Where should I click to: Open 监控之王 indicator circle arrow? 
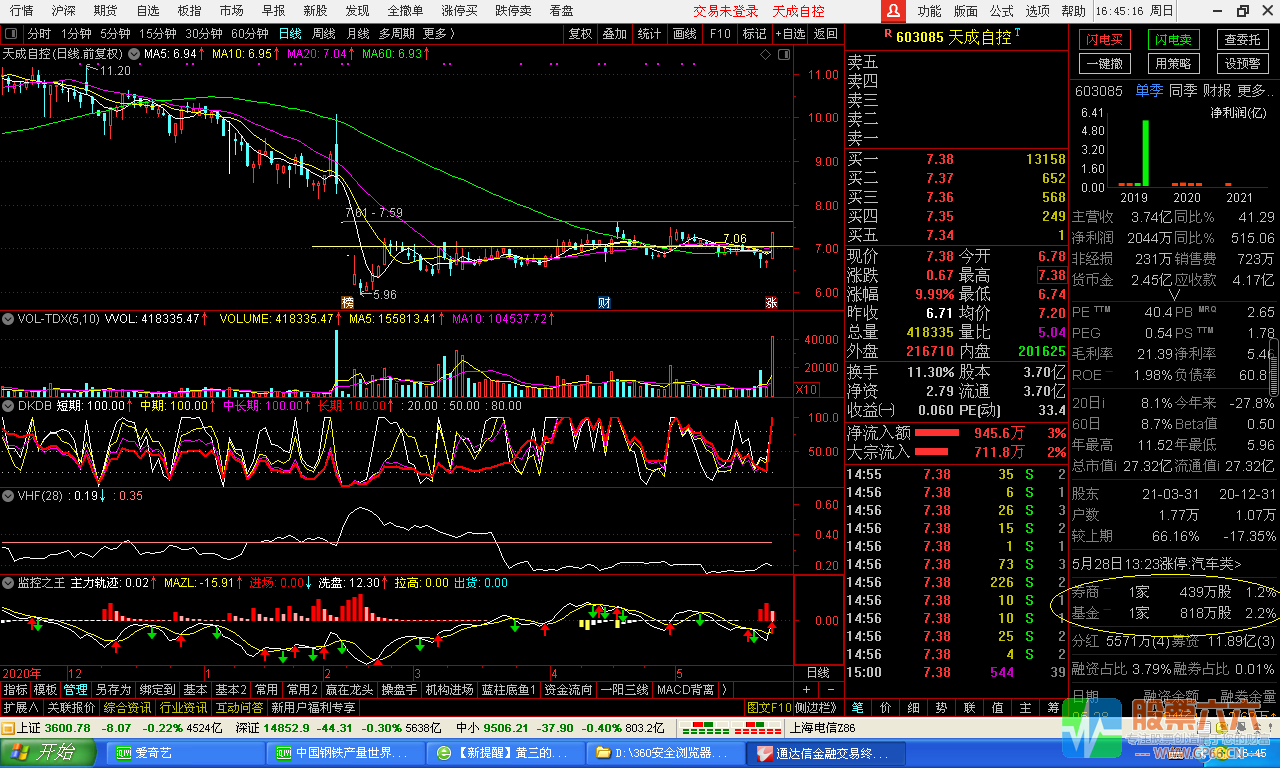tap(8, 582)
